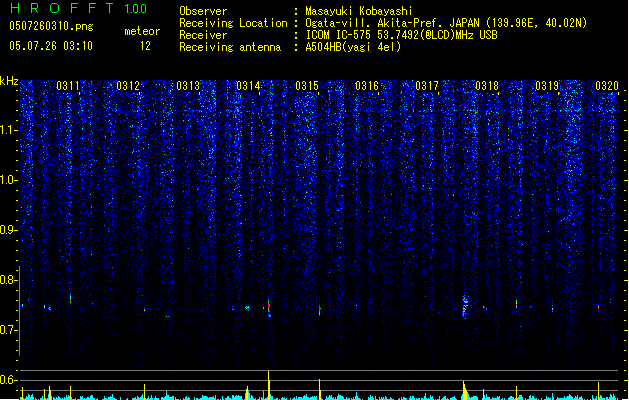The height and width of the screenshot is (400, 629).
Task: Click the Observer label
Action: 203,11
